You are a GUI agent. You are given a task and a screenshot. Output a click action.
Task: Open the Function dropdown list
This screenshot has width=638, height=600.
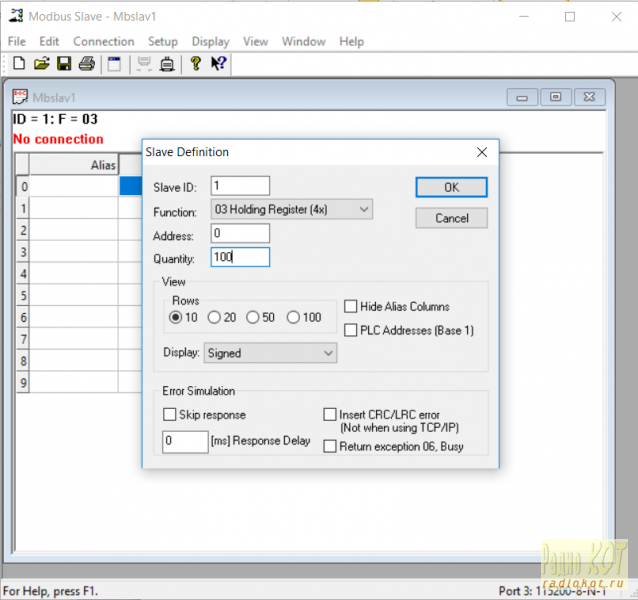point(291,209)
